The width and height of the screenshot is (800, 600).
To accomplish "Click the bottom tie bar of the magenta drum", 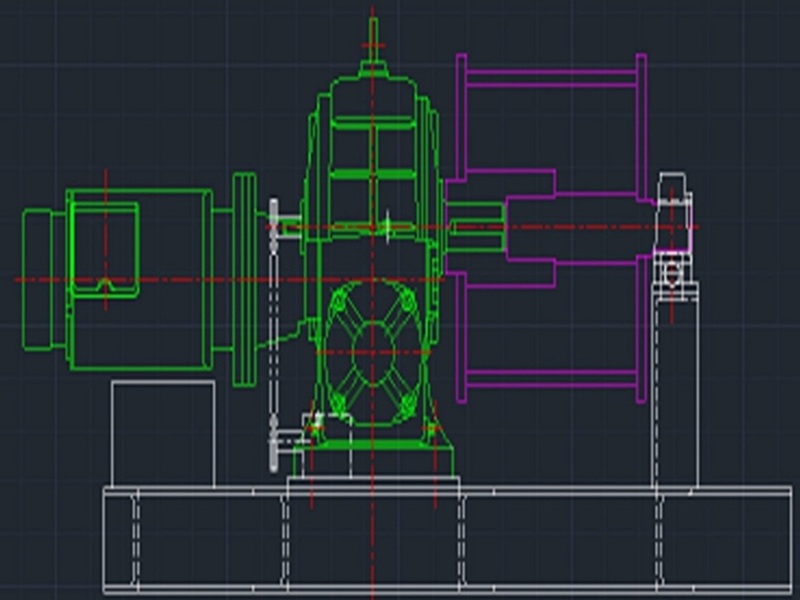I will 550,379.
